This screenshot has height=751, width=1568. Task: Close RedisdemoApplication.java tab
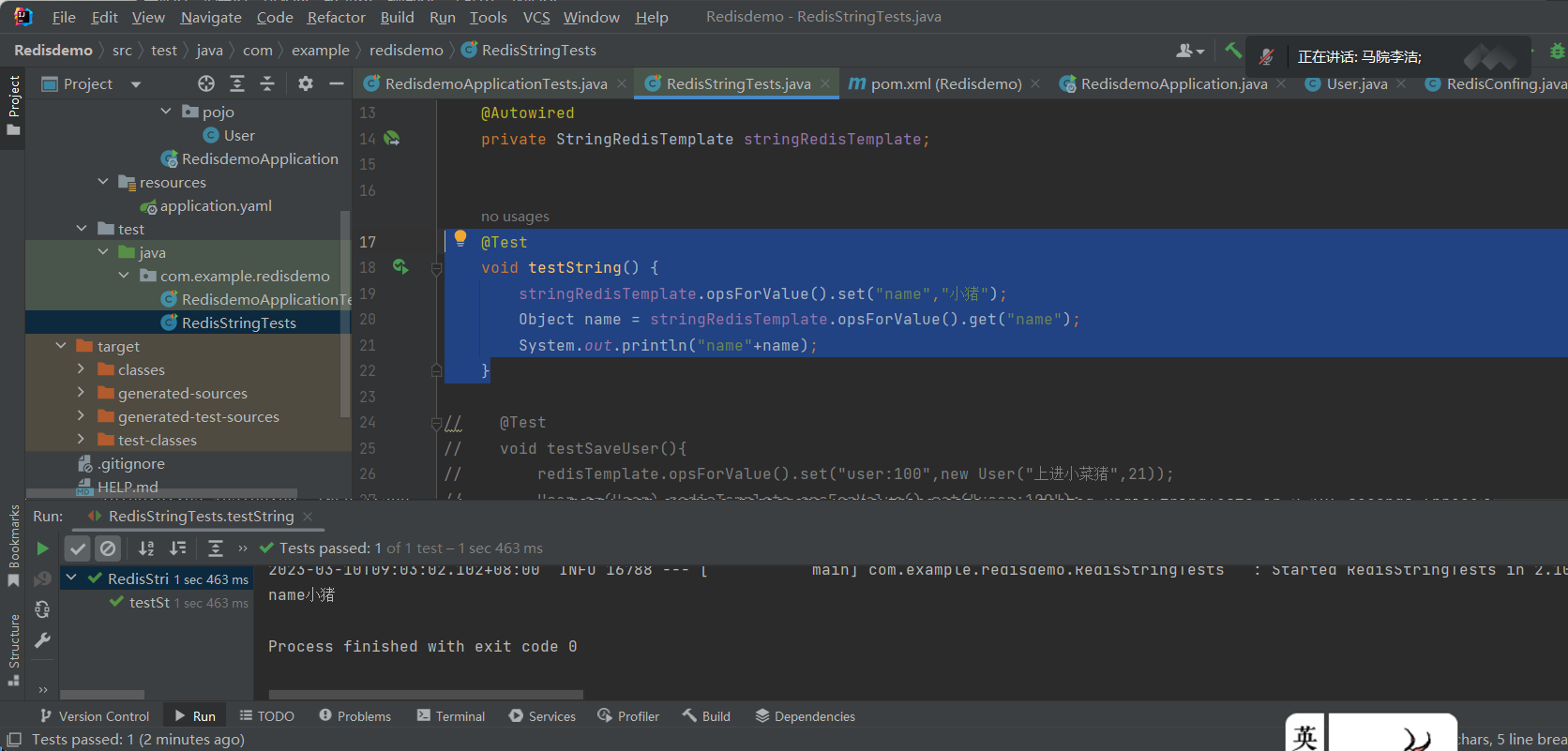(1281, 83)
